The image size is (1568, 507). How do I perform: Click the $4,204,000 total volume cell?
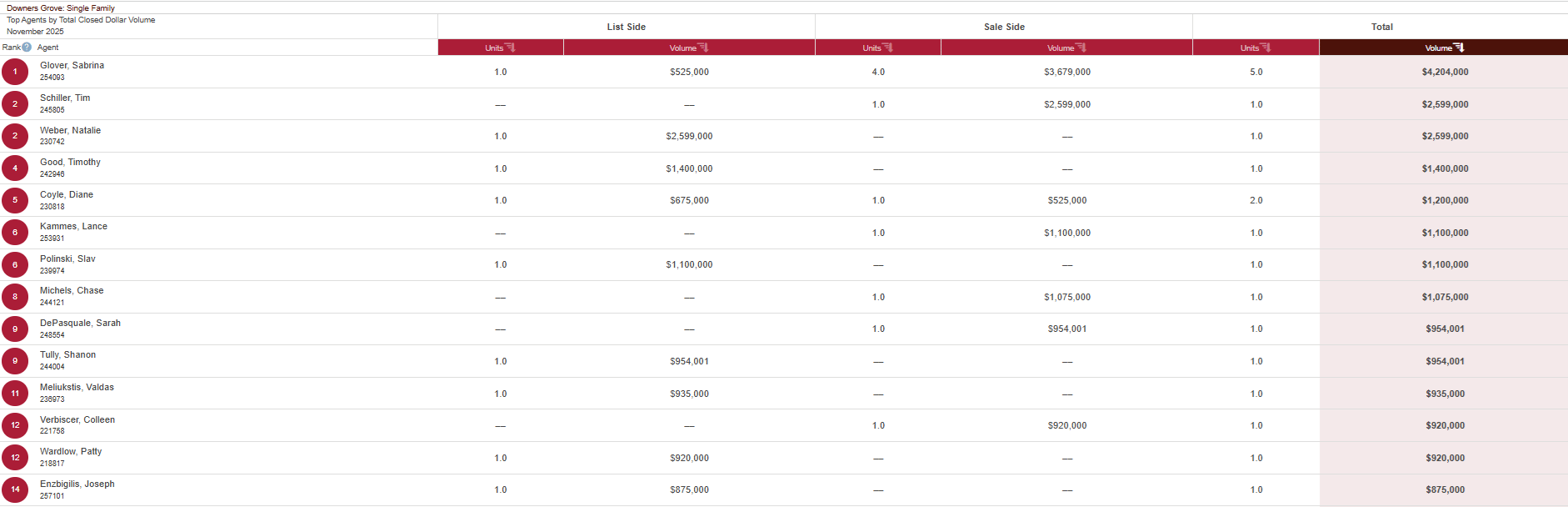(x=1445, y=72)
